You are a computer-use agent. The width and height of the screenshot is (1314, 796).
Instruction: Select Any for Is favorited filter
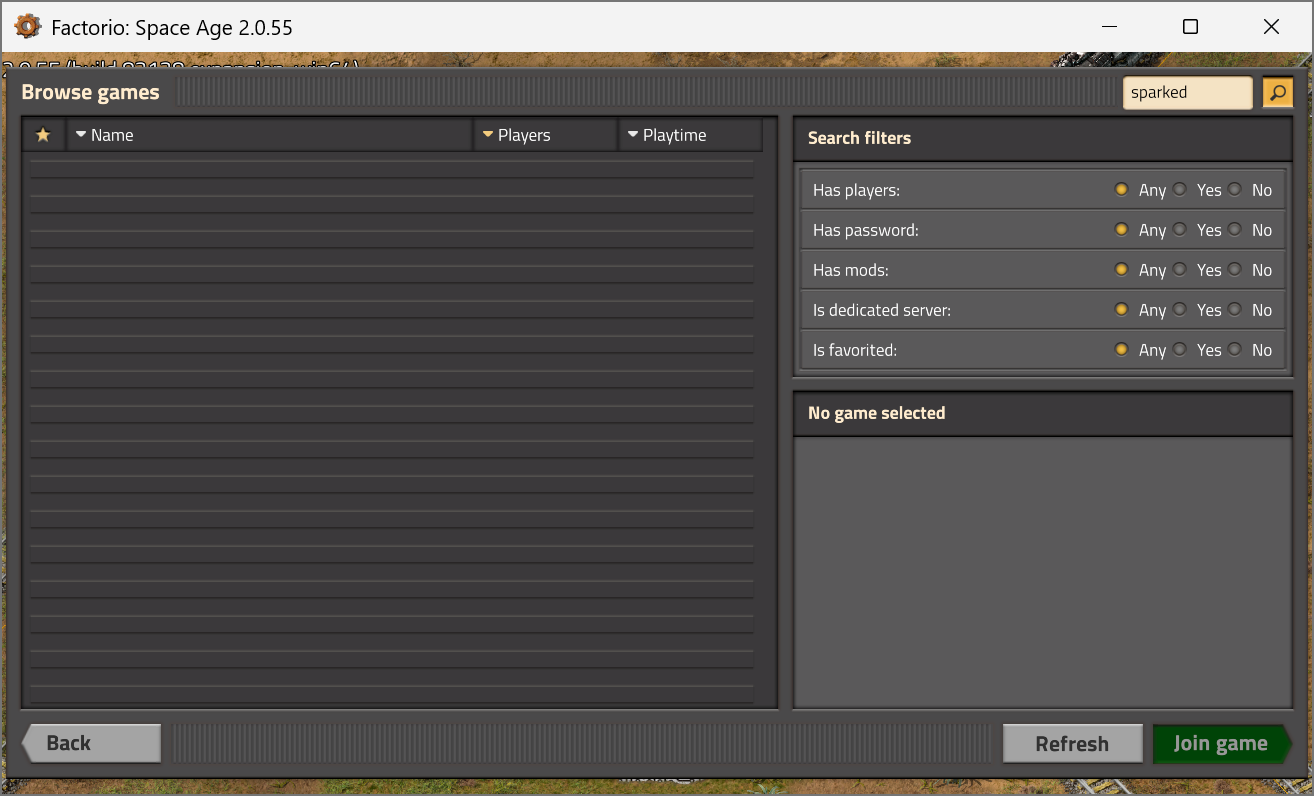[x=1121, y=349]
